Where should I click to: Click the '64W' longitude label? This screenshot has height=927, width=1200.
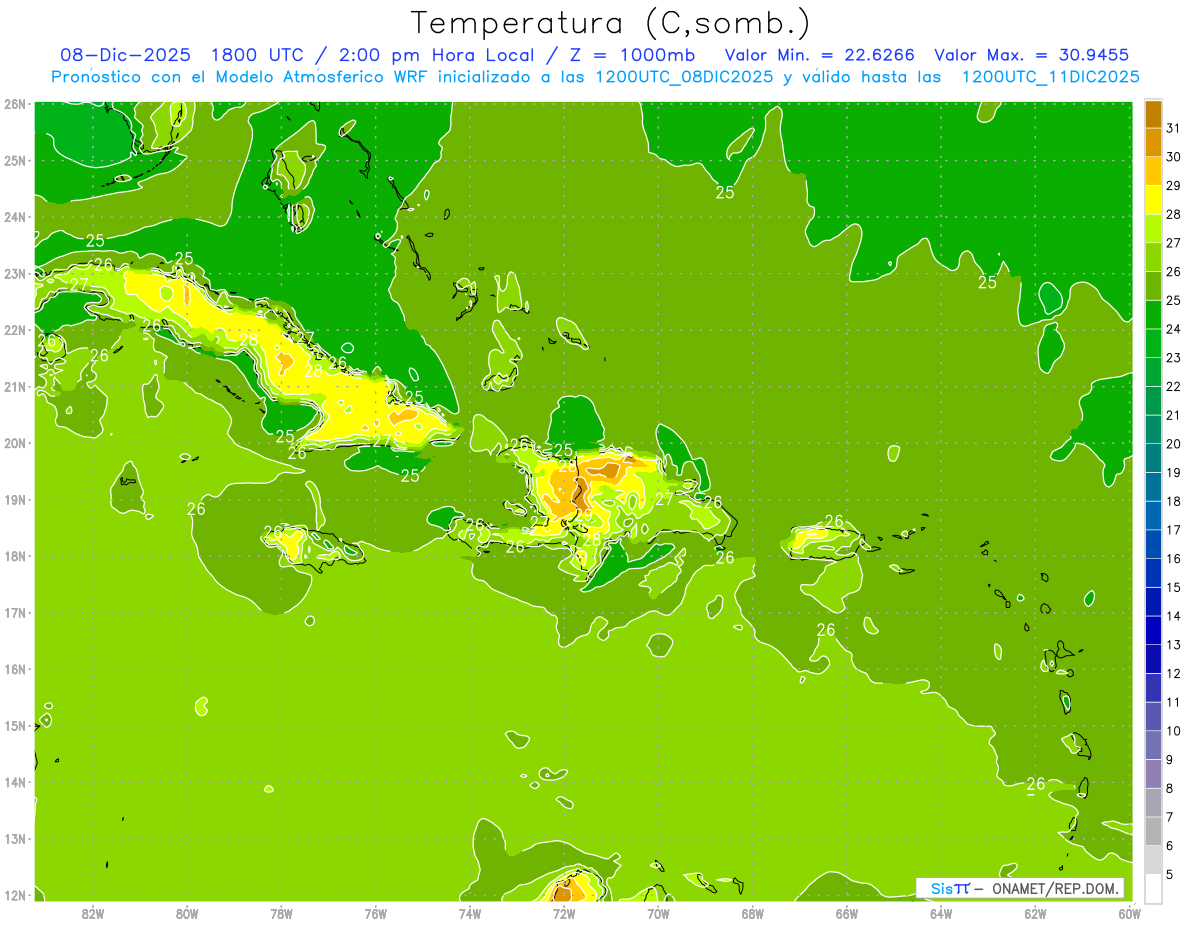tap(941, 913)
